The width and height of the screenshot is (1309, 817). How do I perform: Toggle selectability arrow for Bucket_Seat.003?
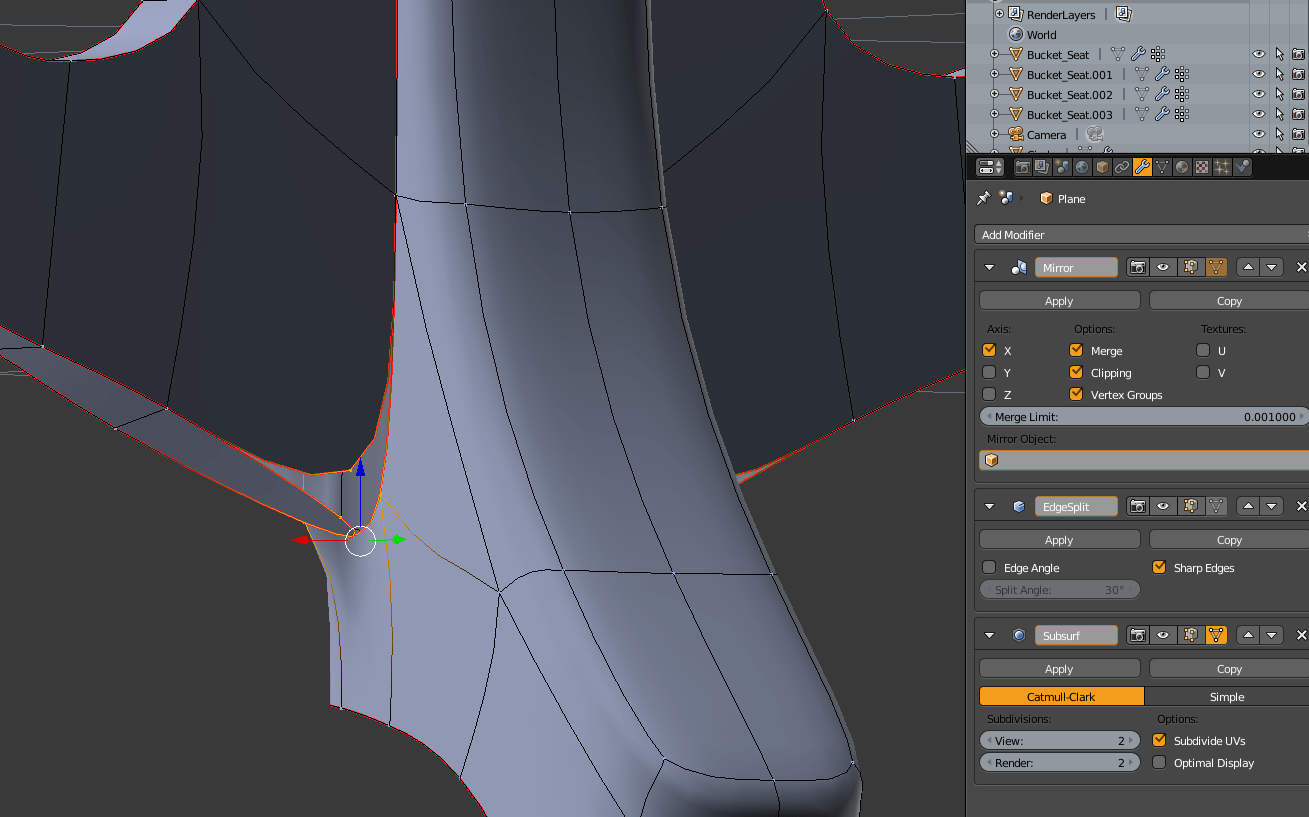click(x=1279, y=114)
